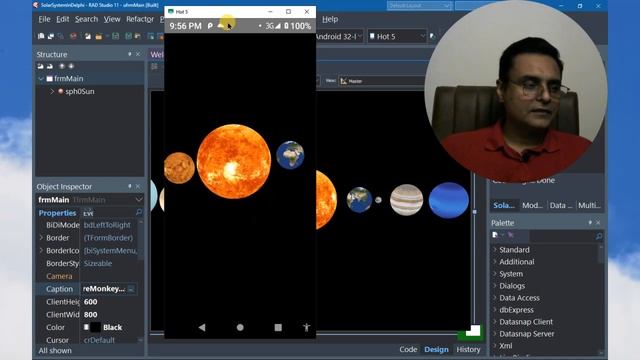Viewport: 640px width, 360px height.
Task: Expand the BorderIcons property
Action: click(41, 251)
